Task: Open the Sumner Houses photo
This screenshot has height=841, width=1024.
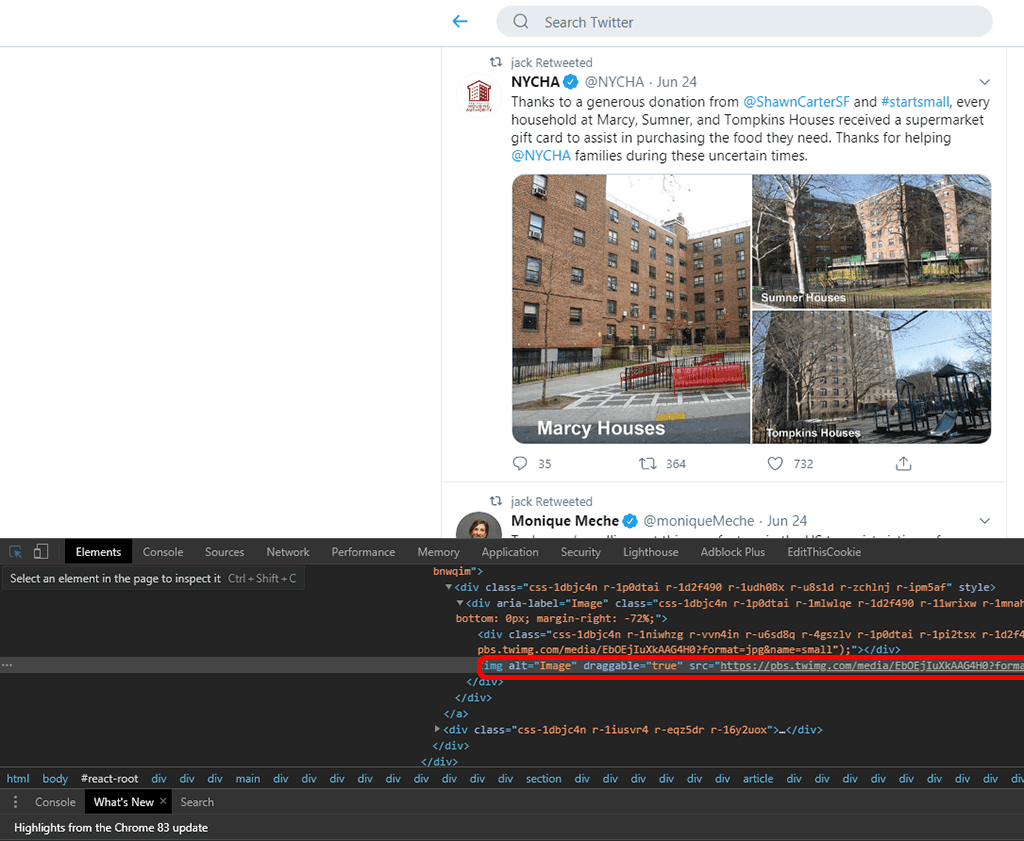Action: tap(871, 241)
